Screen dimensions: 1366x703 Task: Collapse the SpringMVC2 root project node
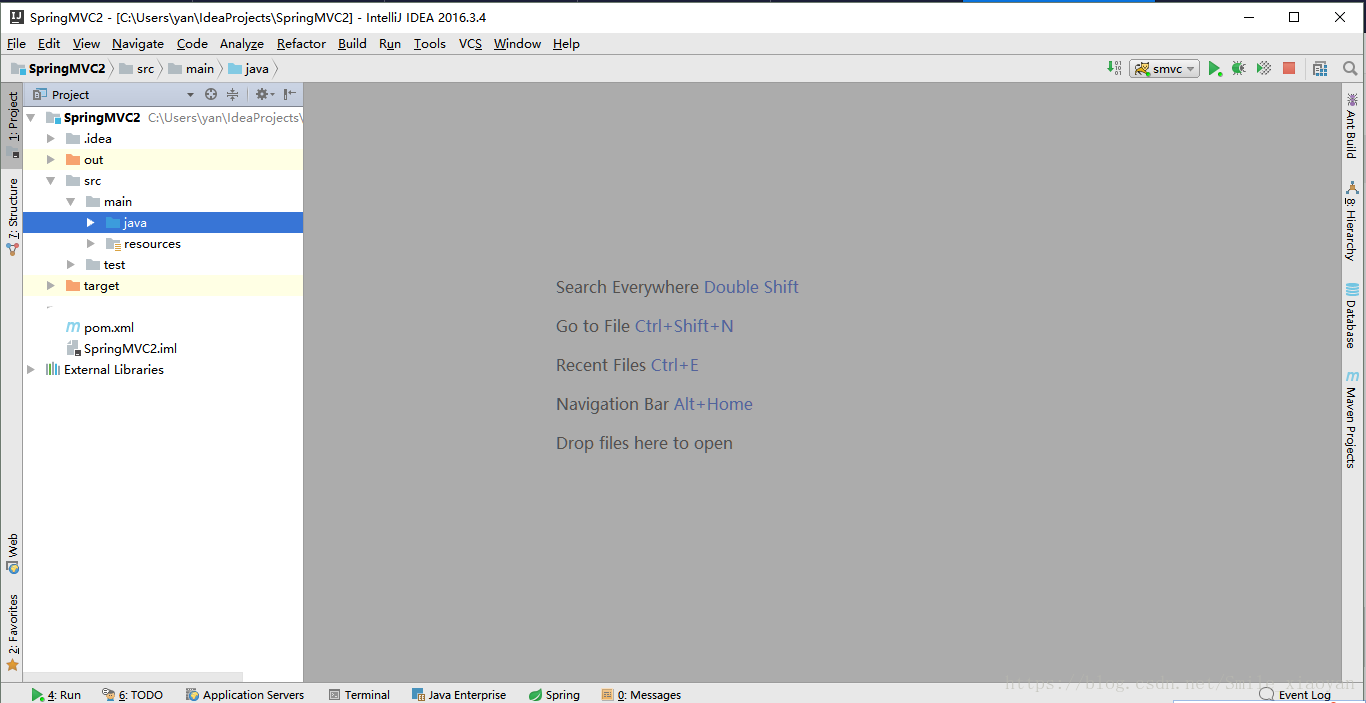pyautogui.click(x=31, y=118)
